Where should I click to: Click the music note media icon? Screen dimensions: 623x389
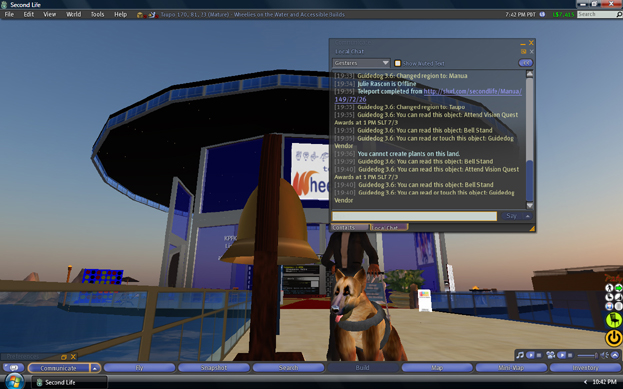point(520,355)
